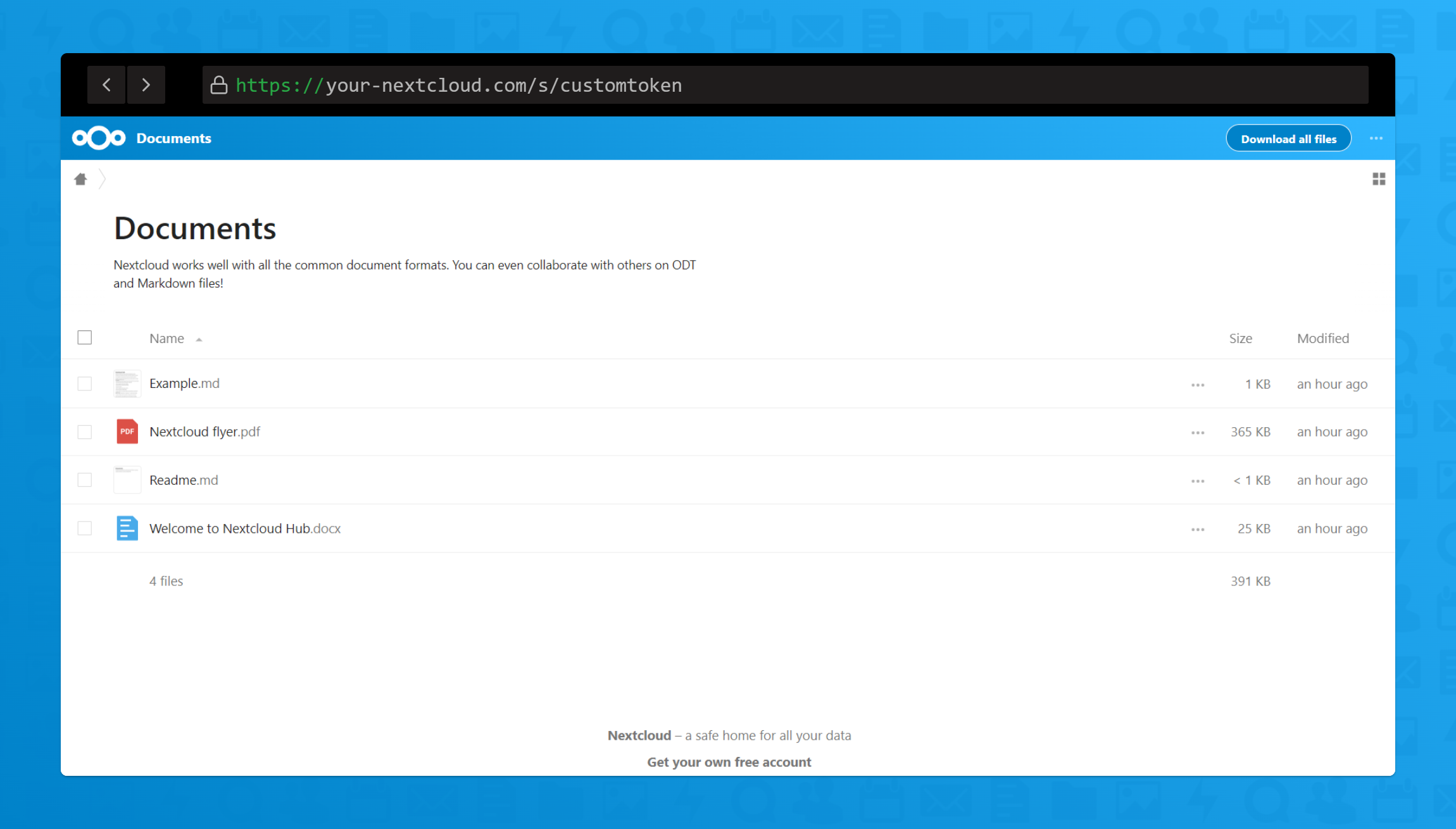This screenshot has height=829, width=1456.
Task: Click the Nextcloud flyer PDF file icon
Action: coord(127,432)
